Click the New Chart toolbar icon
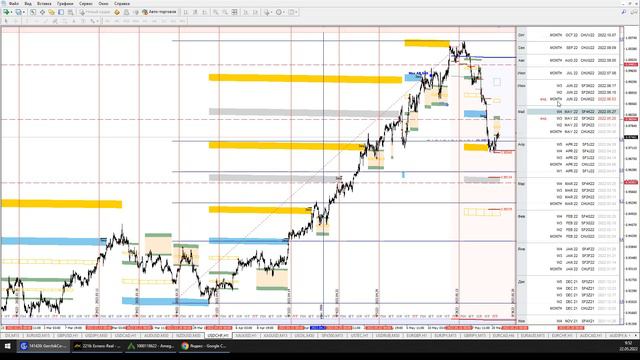The width and height of the screenshot is (640, 360). pyautogui.click(x=6, y=12)
